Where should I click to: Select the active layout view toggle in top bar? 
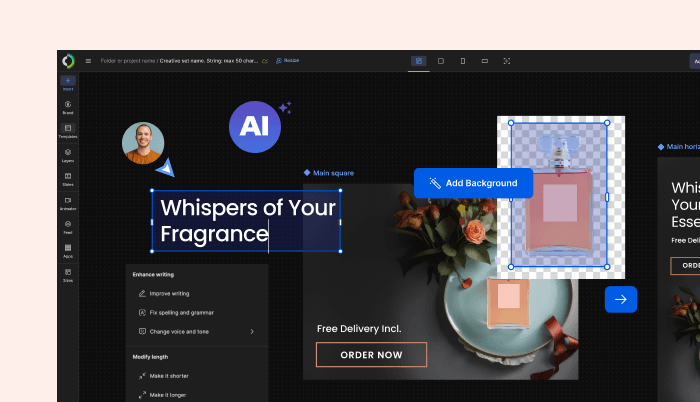pyautogui.click(x=419, y=61)
